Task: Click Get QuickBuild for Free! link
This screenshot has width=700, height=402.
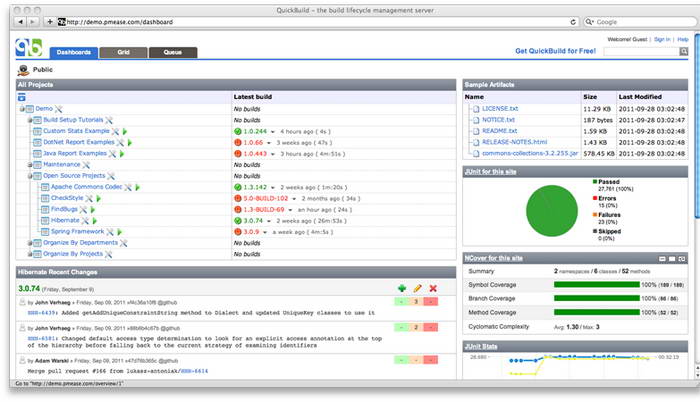Action: click(x=555, y=51)
